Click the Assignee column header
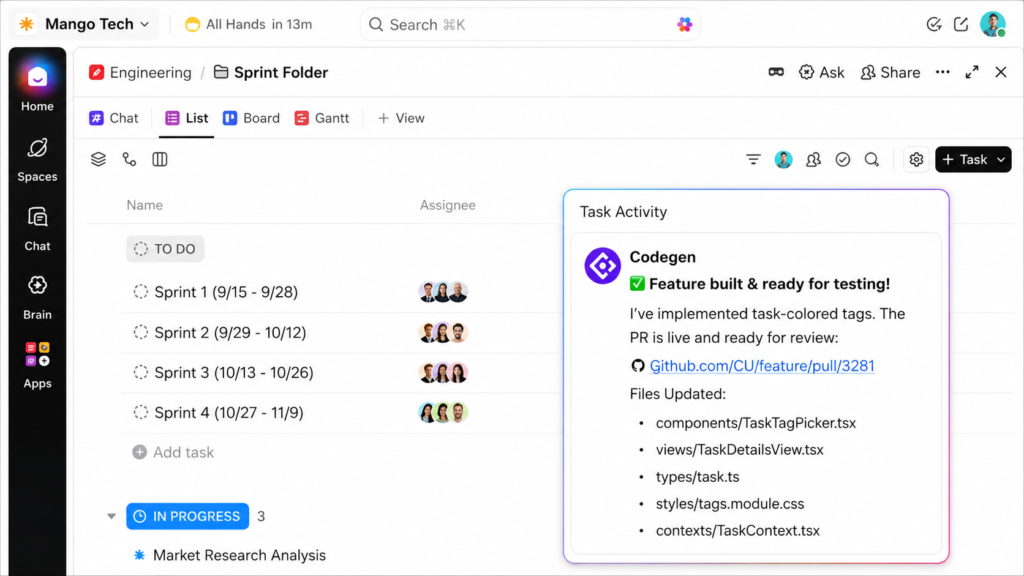The height and width of the screenshot is (576, 1024). [x=447, y=205]
